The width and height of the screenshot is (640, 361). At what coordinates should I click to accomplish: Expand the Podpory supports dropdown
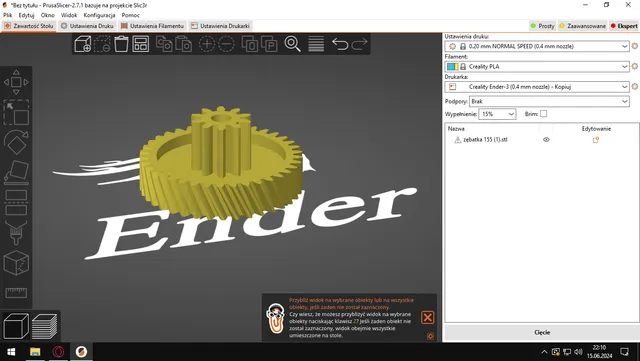tap(549, 101)
